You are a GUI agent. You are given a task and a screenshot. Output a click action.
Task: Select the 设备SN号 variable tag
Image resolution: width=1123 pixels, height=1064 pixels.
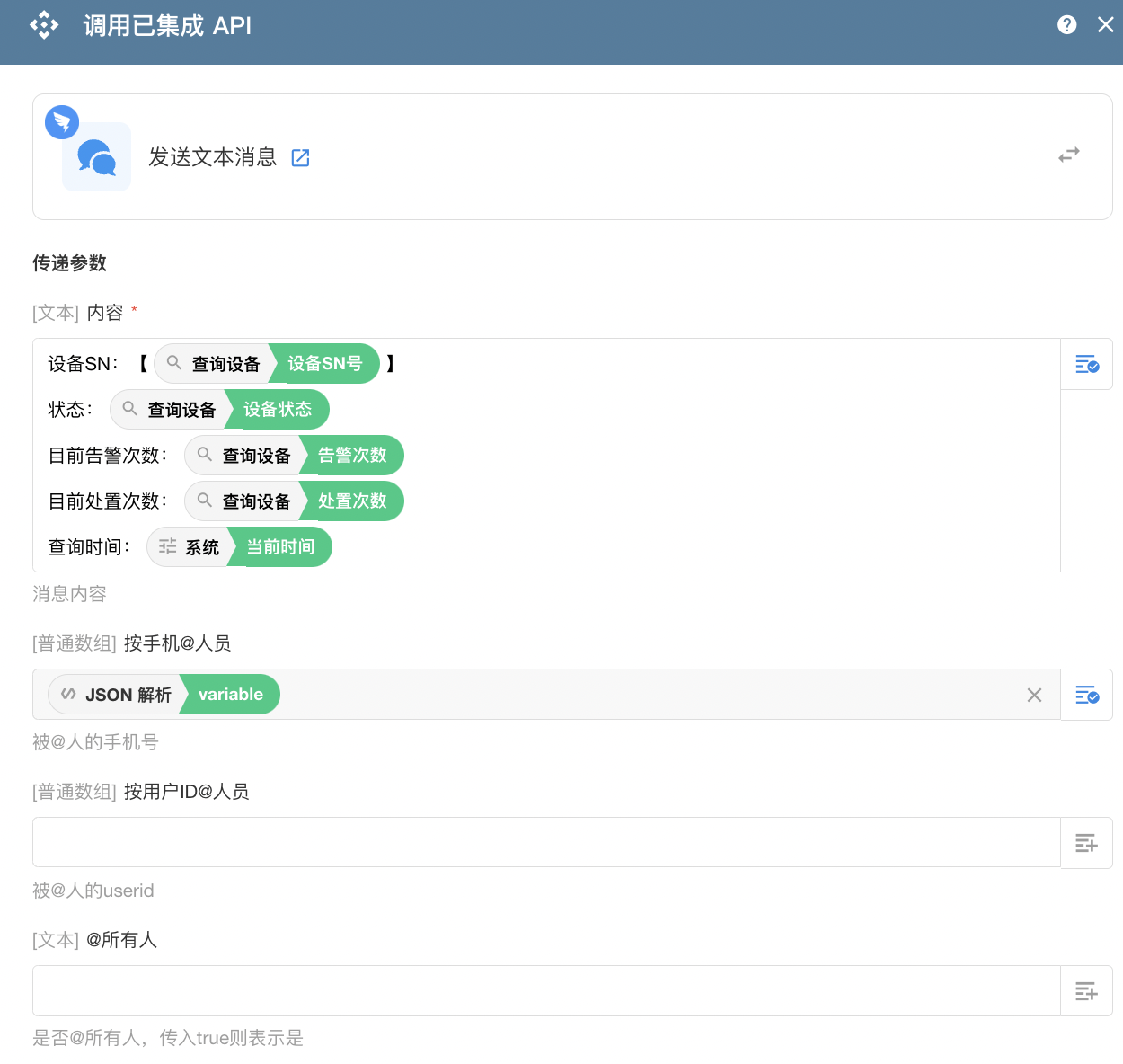click(x=324, y=364)
